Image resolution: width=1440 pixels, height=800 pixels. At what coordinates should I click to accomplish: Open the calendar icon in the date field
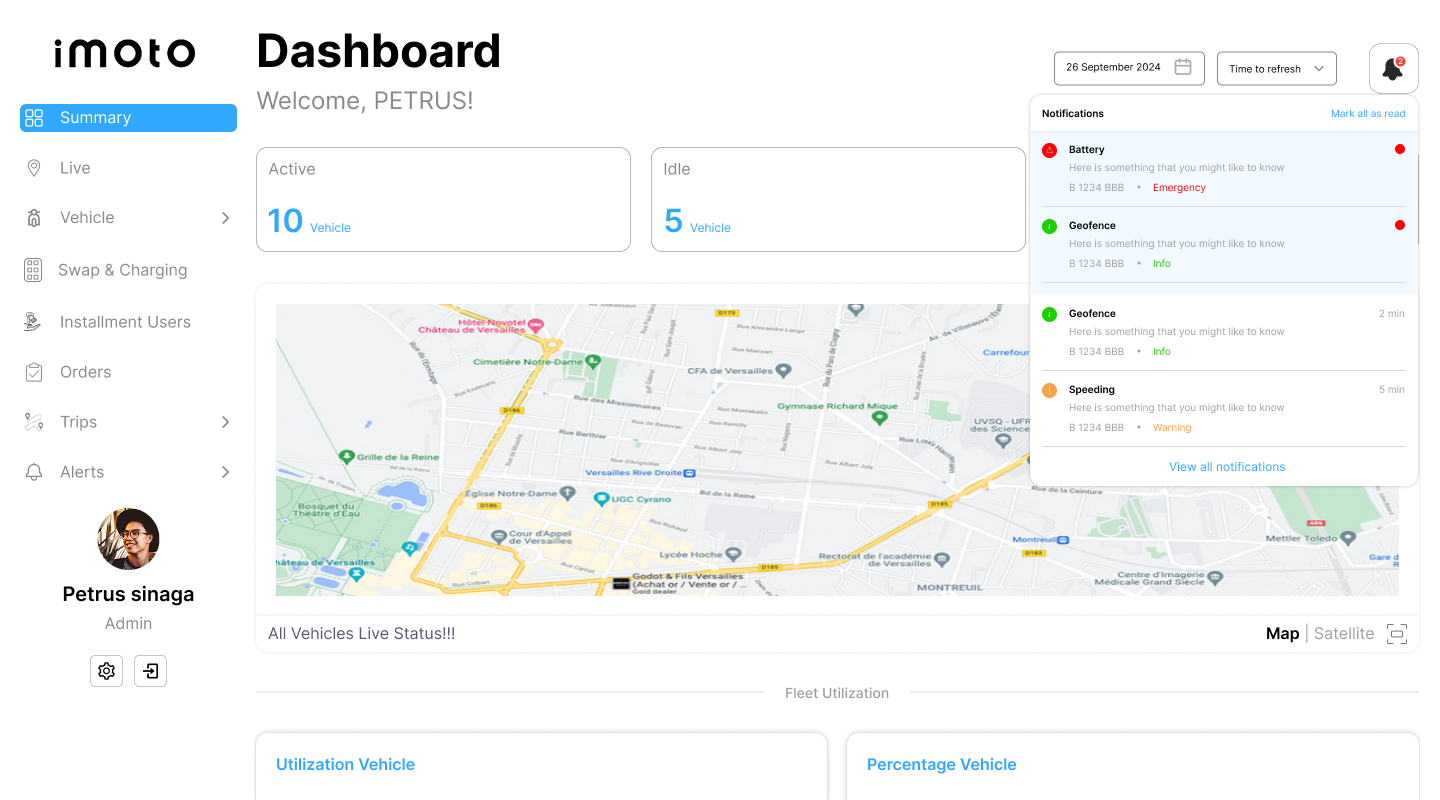pyautogui.click(x=1183, y=68)
